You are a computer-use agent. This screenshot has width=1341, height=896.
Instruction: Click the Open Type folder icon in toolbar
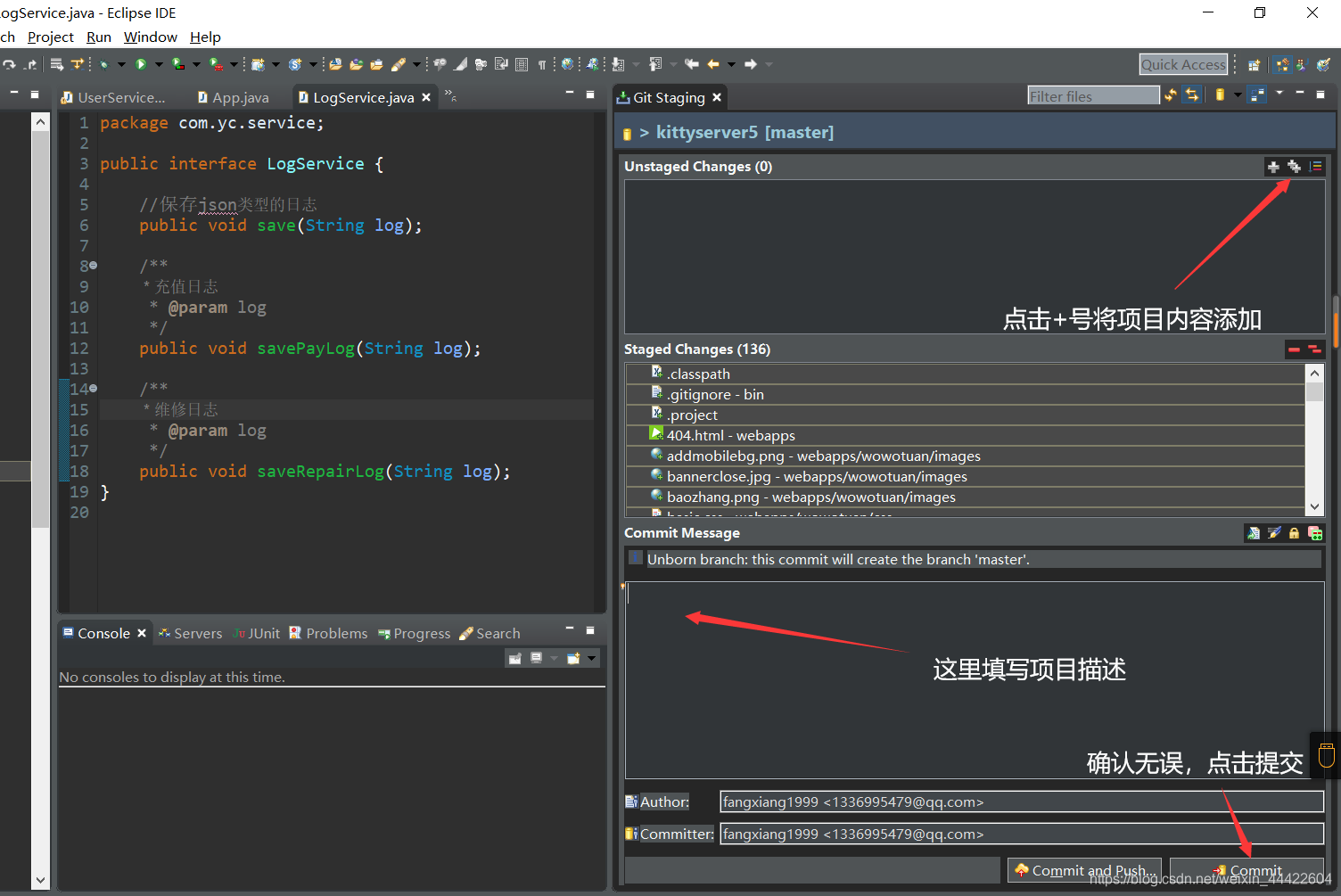(x=357, y=64)
